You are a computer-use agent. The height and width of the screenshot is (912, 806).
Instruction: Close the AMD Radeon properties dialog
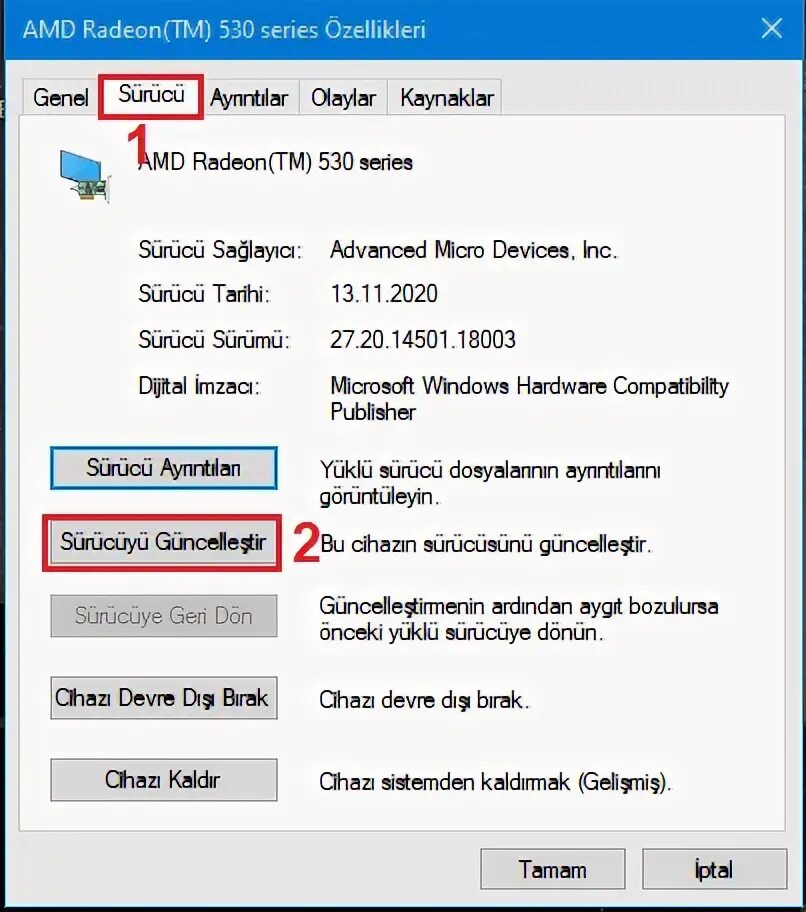click(772, 28)
